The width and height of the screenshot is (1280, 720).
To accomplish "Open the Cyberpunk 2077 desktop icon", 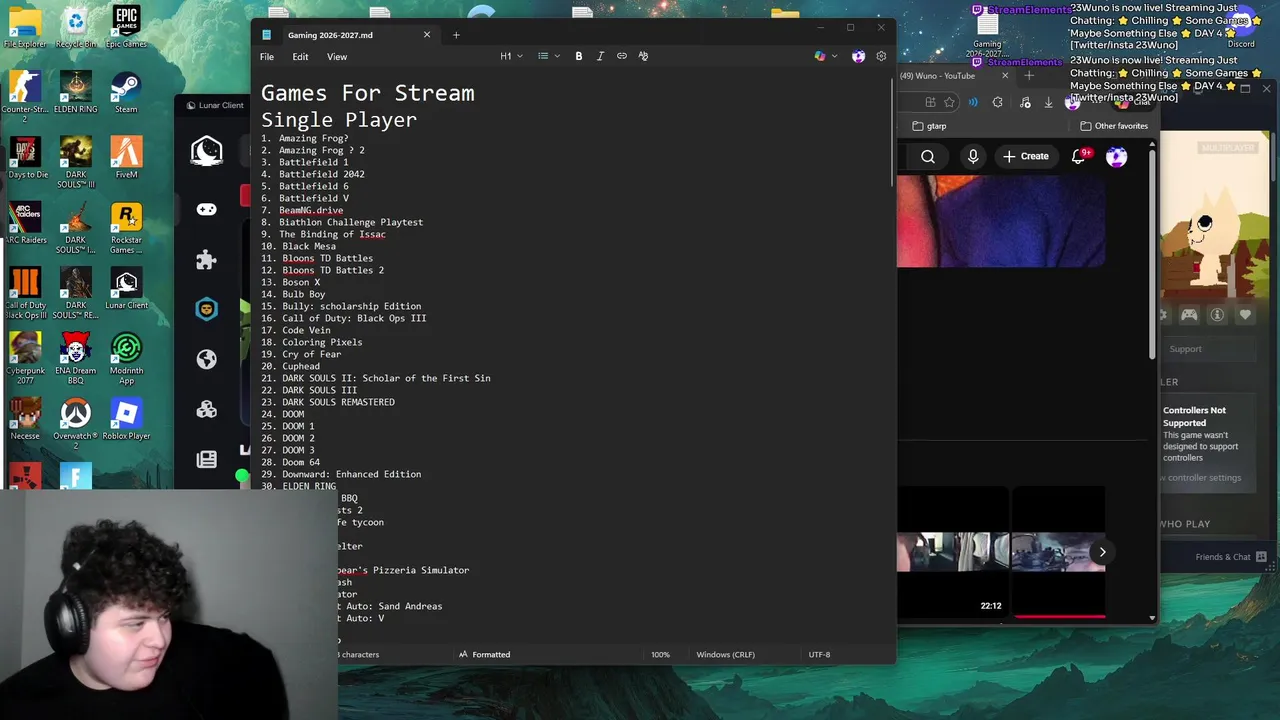I will tap(25, 358).
